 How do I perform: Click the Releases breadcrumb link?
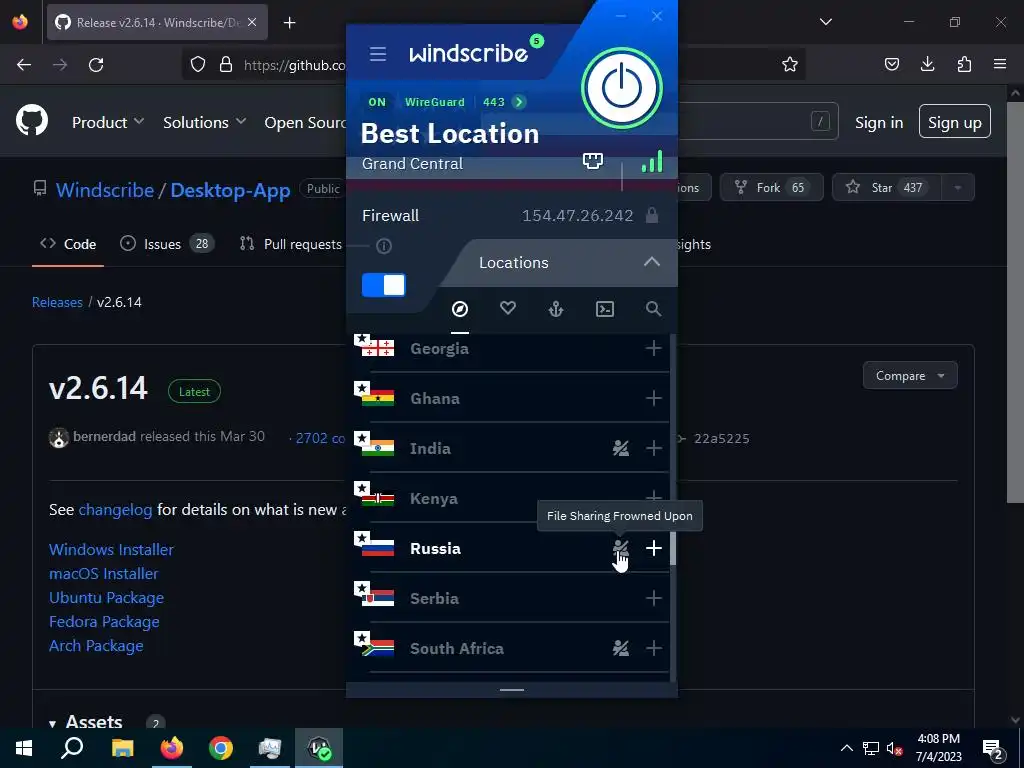pyautogui.click(x=57, y=302)
